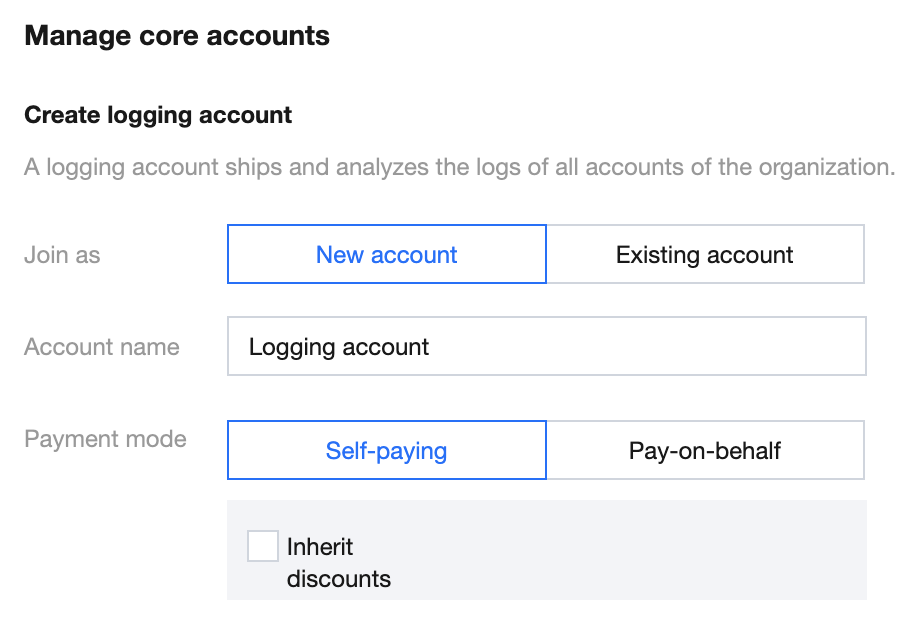Screen dimensions: 912x636
Task: Click the 'Logging account' text in the field
Action: pyautogui.click(x=339, y=347)
